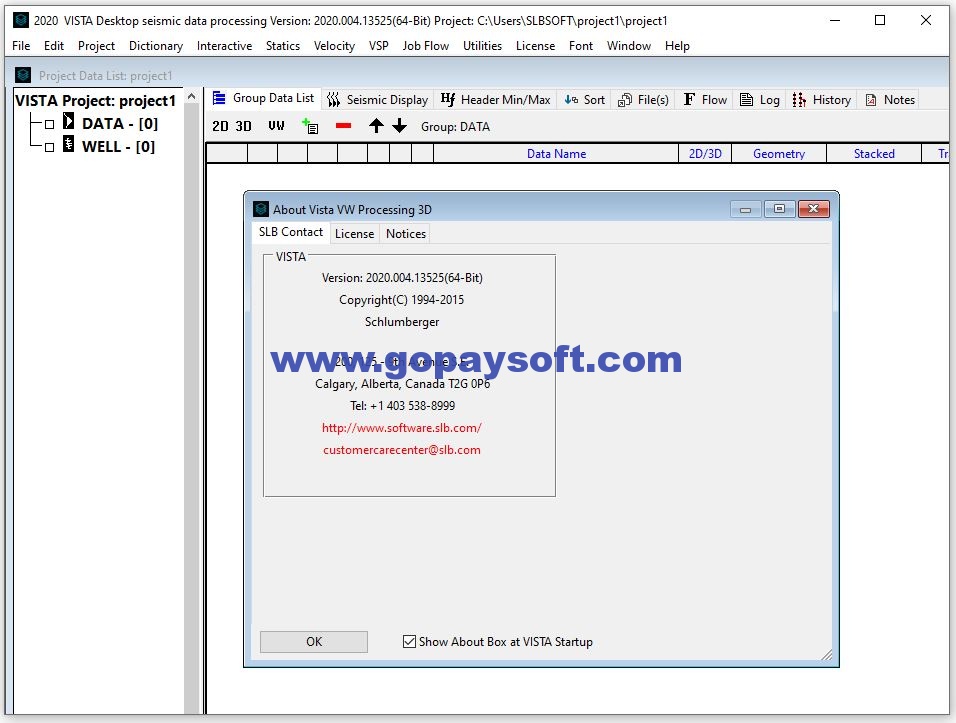Click the DATA group icon in tree
The image size is (956, 723).
click(x=69, y=121)
